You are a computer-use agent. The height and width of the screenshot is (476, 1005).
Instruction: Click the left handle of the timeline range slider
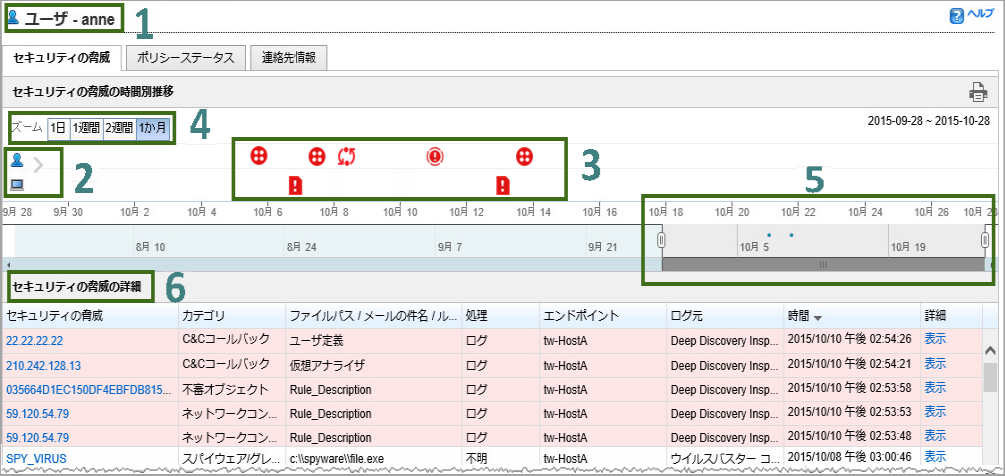tap(660, 241)
